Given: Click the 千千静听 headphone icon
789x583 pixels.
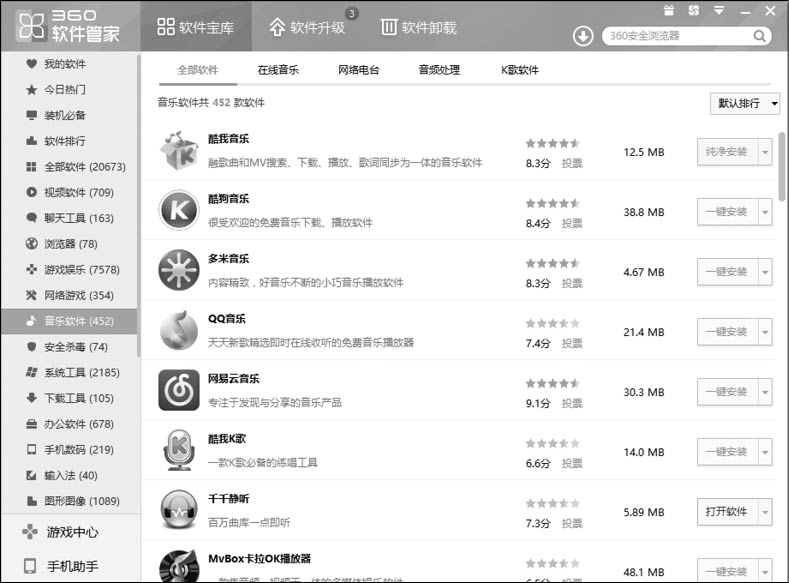Looking at the screenshot, I should [179, 510].
